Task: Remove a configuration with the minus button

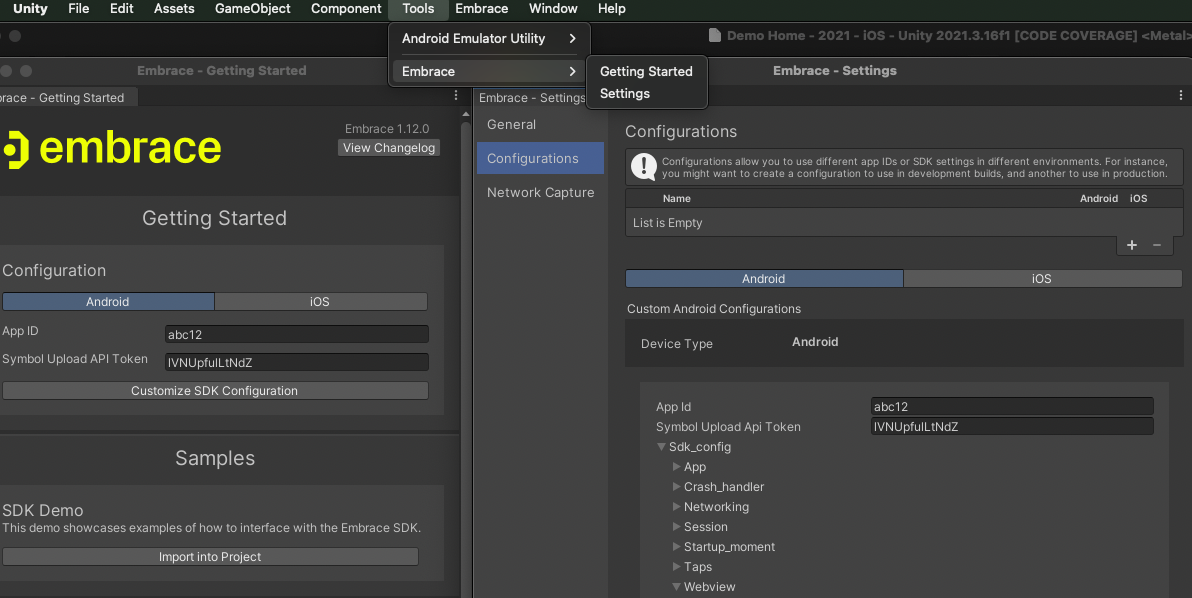Action: (1157, 245)
